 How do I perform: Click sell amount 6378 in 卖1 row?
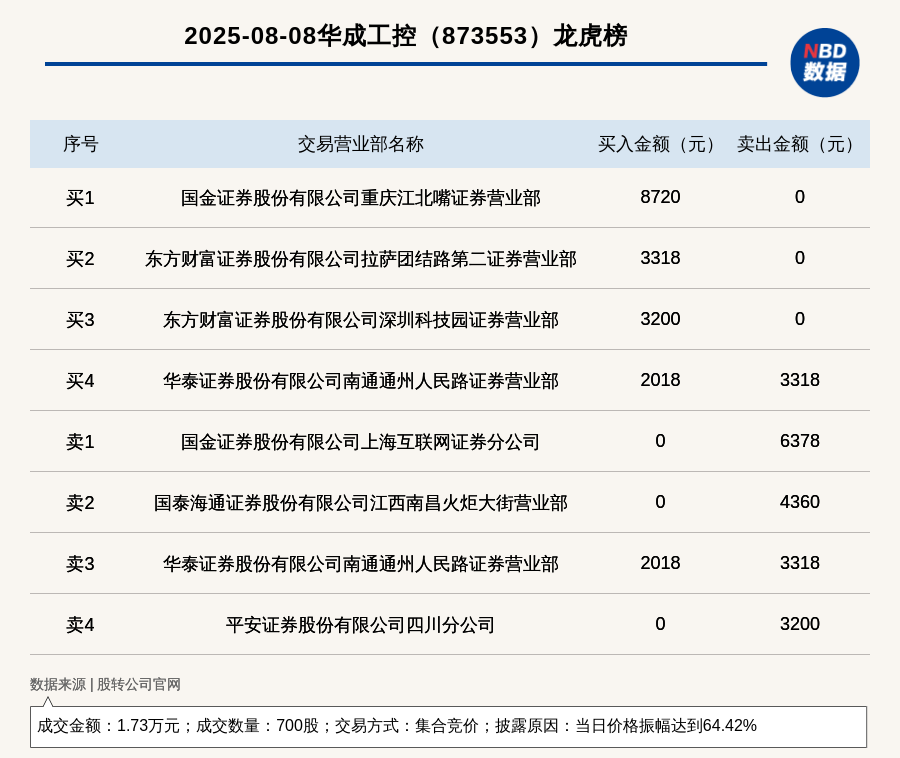pos(800,441)
